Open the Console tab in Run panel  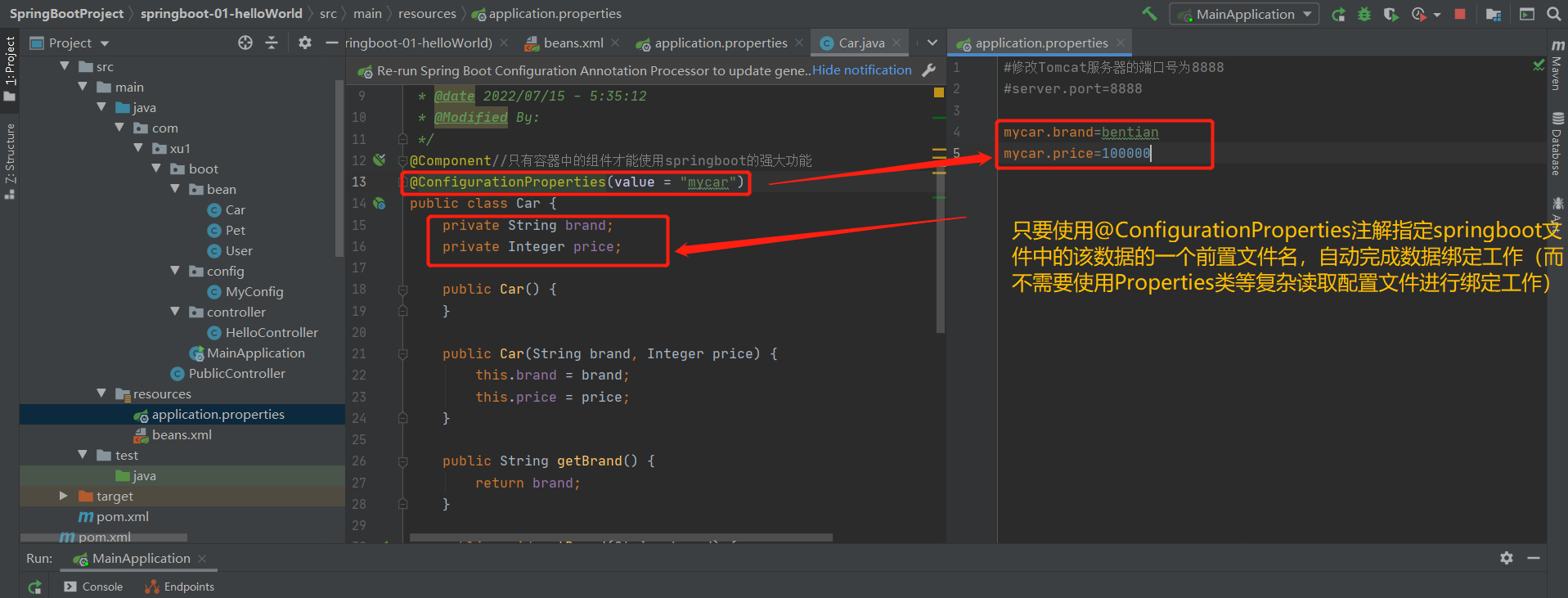coord(93,587)
